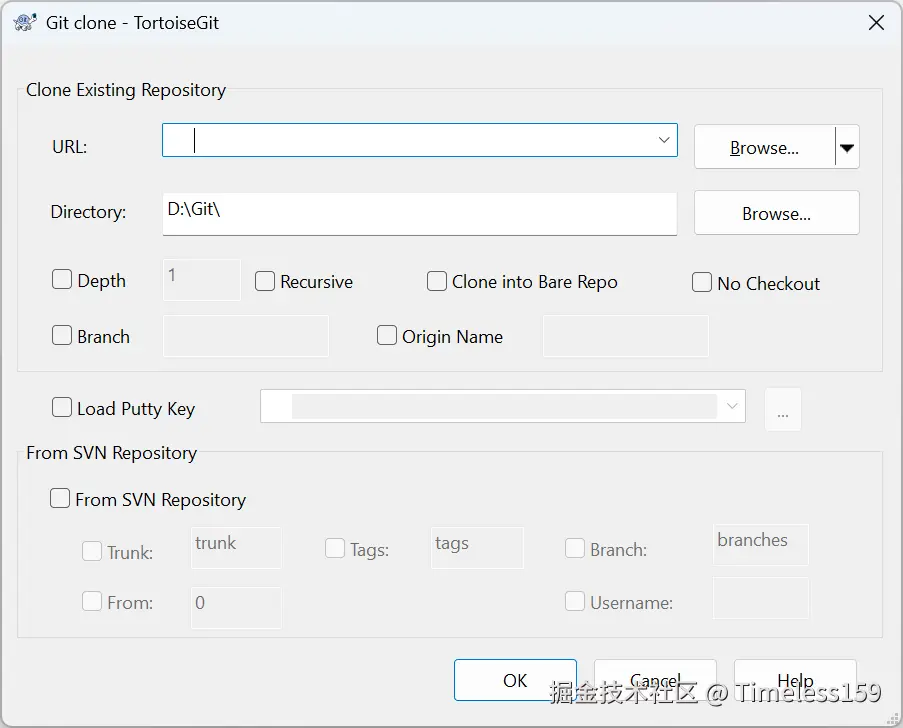Confirm the clone with OK

click(515, 680)
